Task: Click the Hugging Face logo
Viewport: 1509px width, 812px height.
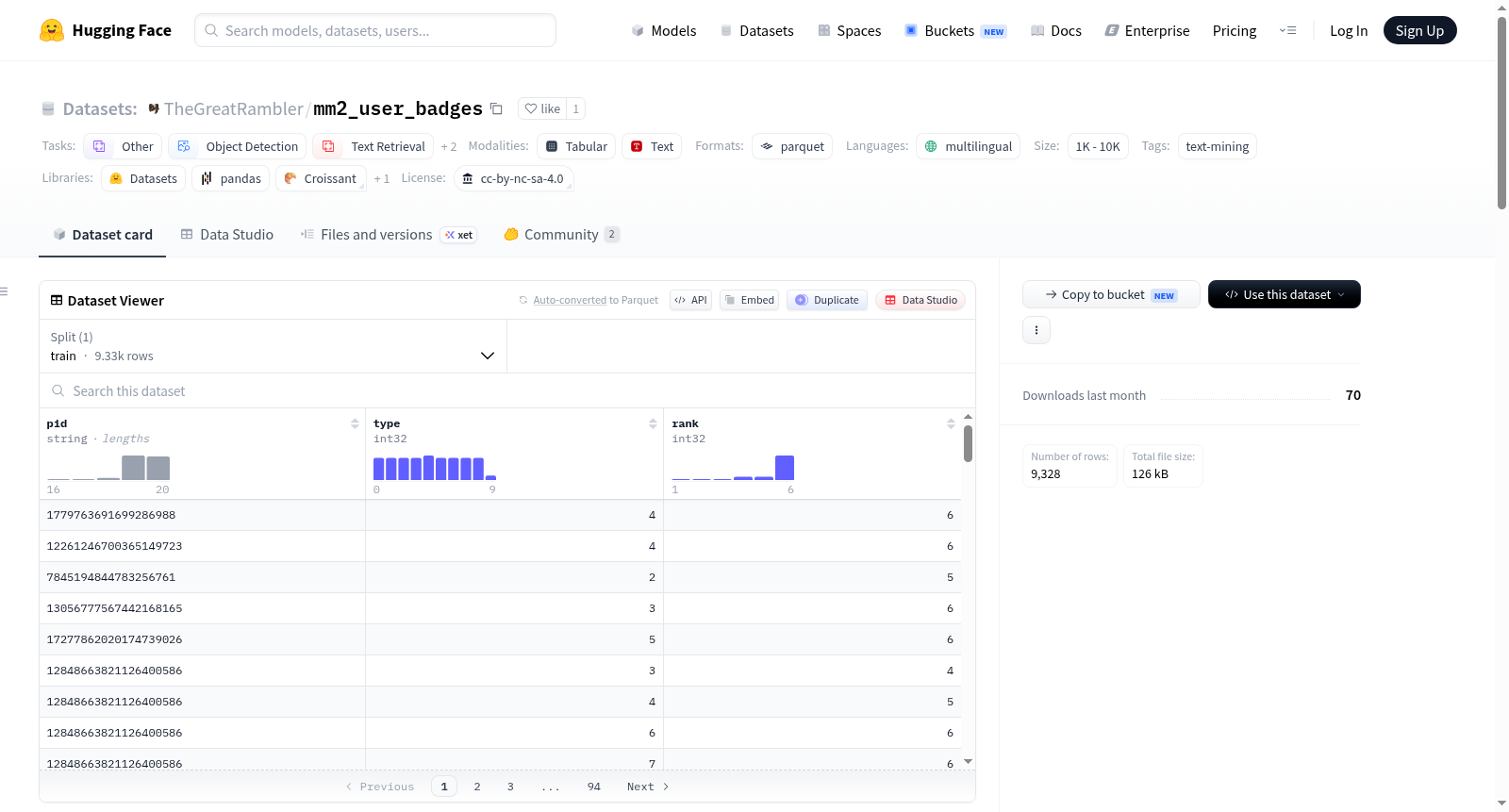Action: click(x=106, y=30)
